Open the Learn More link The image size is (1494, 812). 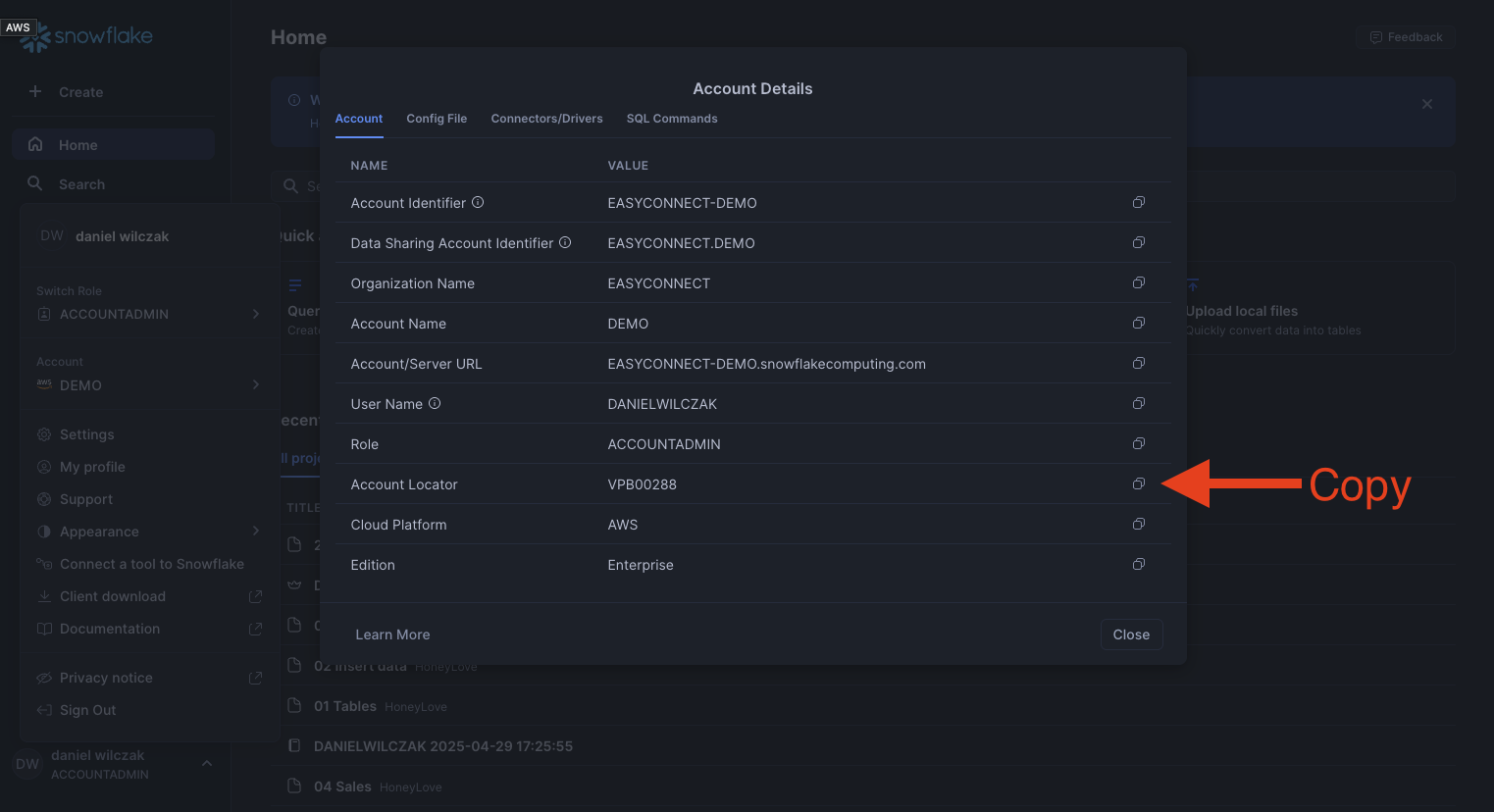coord(392,634)
